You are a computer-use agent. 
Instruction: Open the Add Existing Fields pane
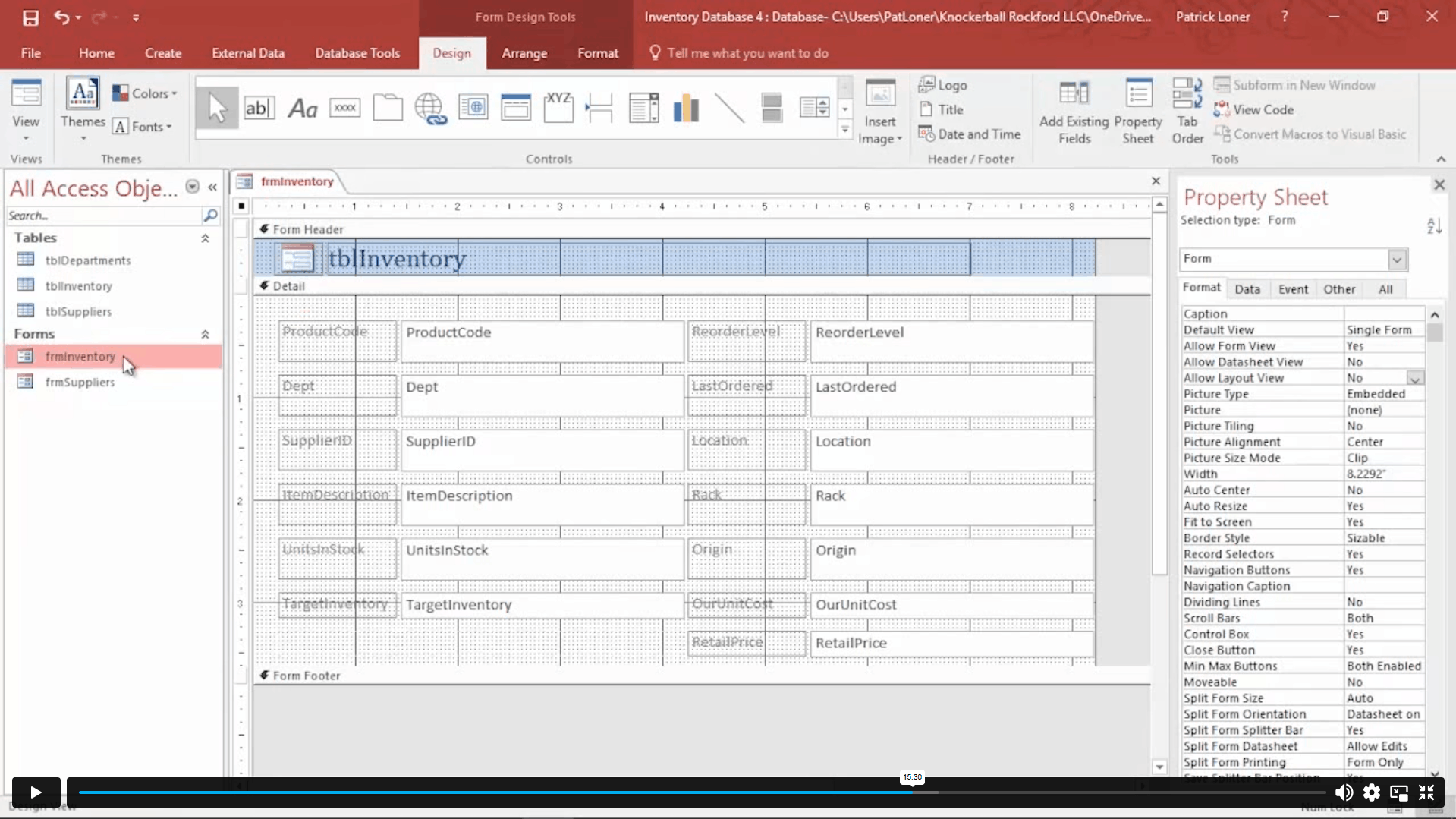1074,111
